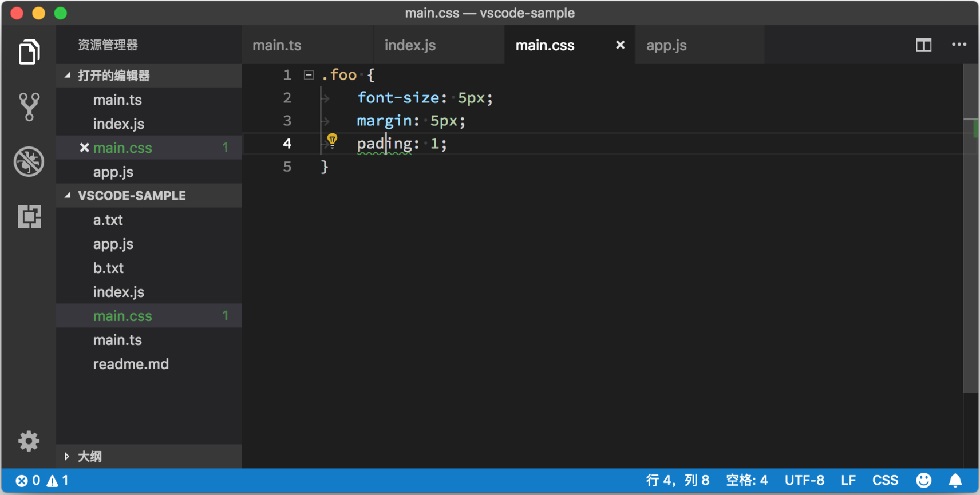980x495 pixels.
Task: Open the Debug view icon
Action: point(29,162)
